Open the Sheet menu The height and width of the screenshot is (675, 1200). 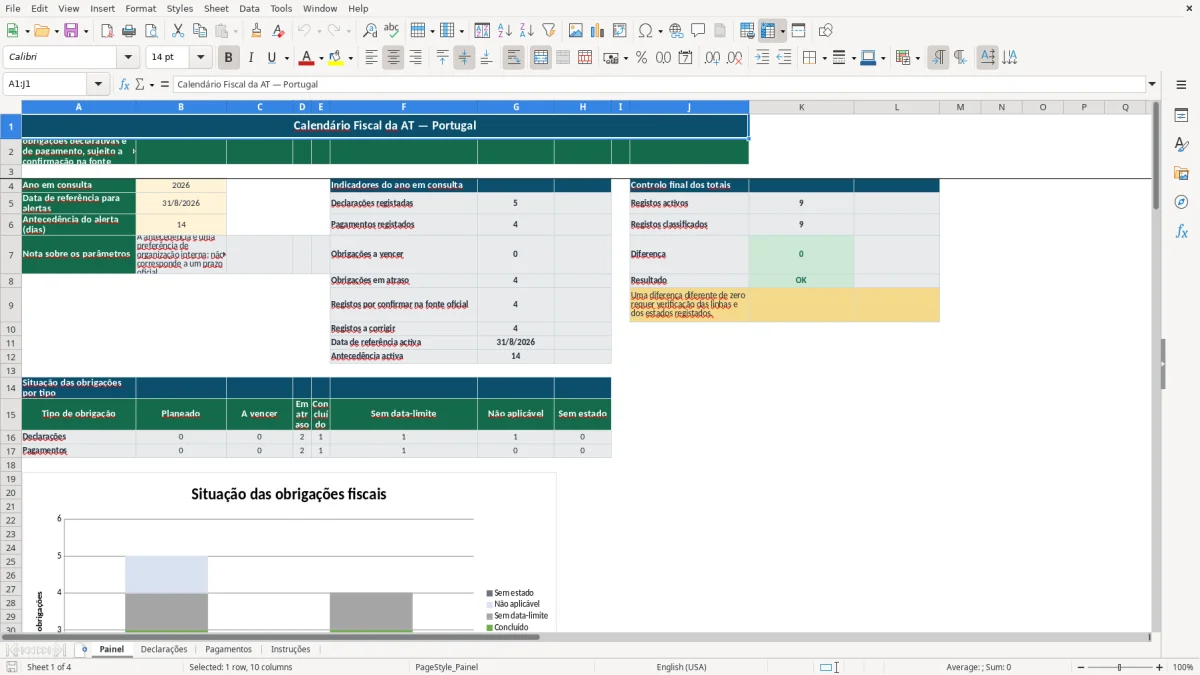point(216,8)
